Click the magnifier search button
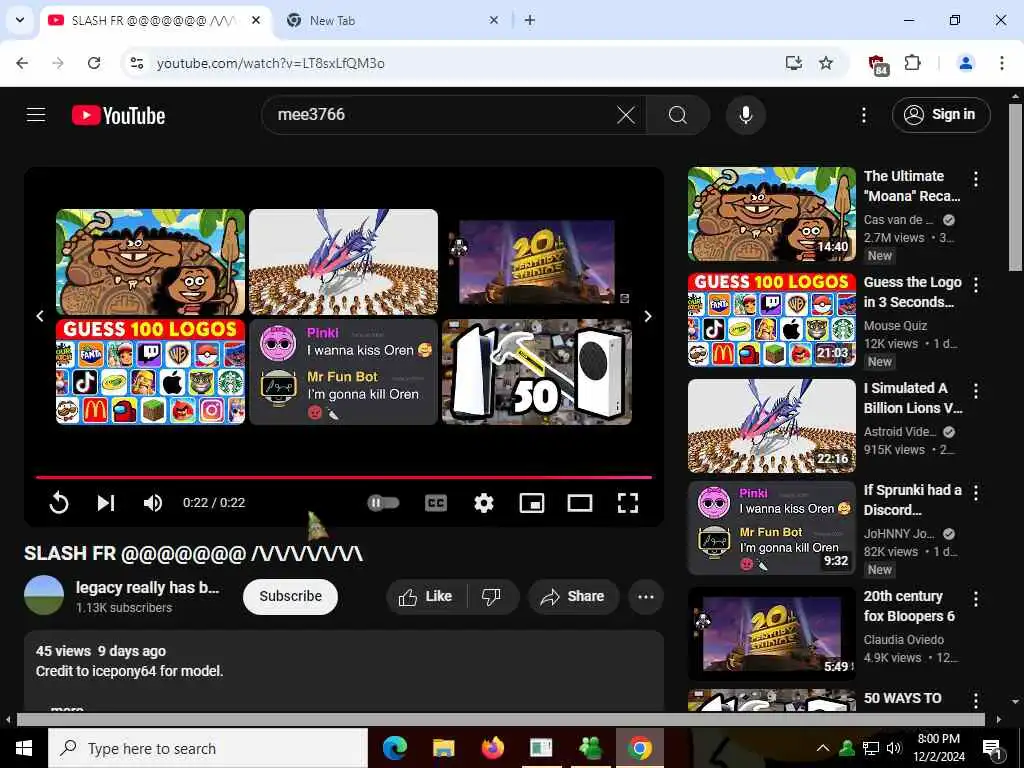 [678, 116]
